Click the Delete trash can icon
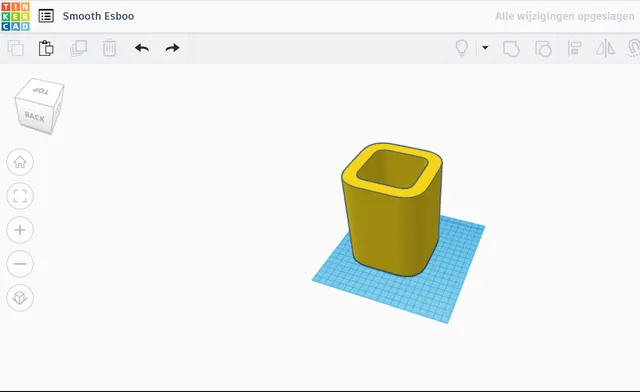The width and height of the screenshot is (640, 392). tap(109, 48)
